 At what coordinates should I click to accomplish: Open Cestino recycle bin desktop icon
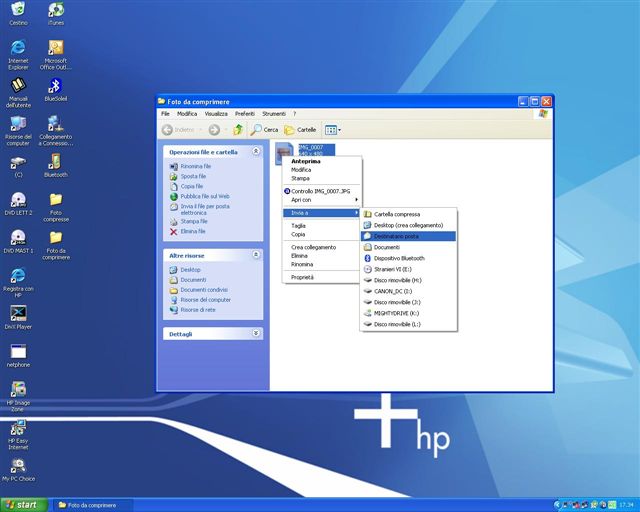click(18, 13)
